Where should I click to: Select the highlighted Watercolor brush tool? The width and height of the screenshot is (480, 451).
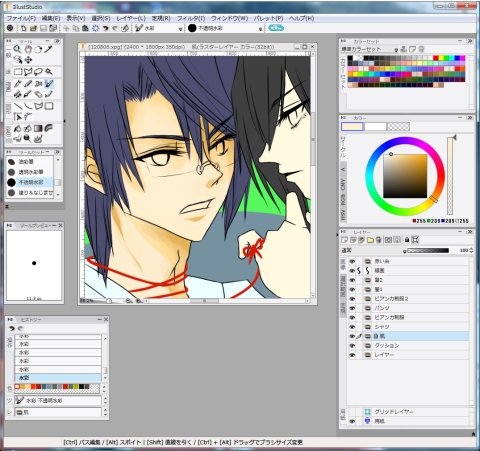[49, 84]
